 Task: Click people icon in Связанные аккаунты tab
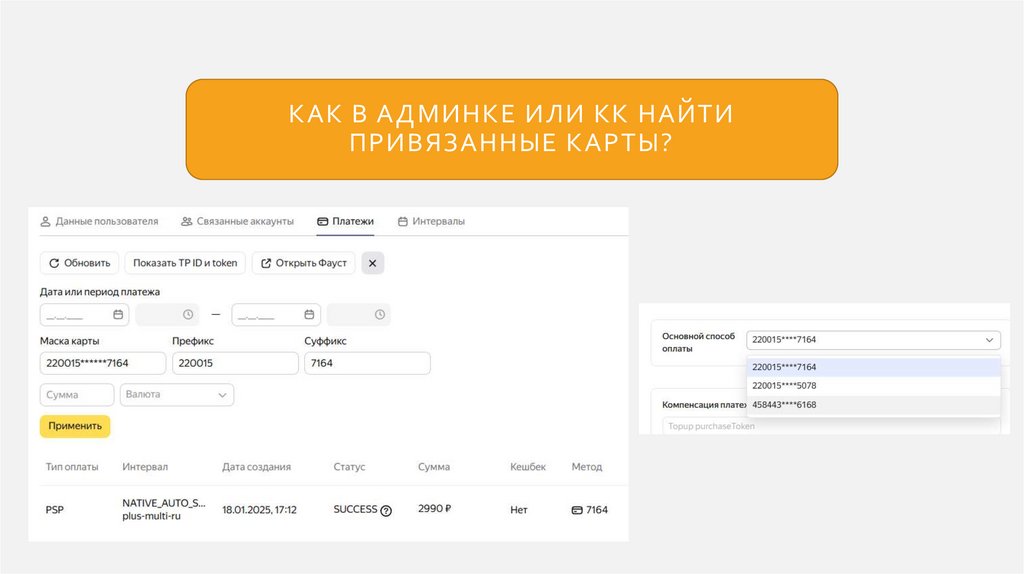[187, 221]
